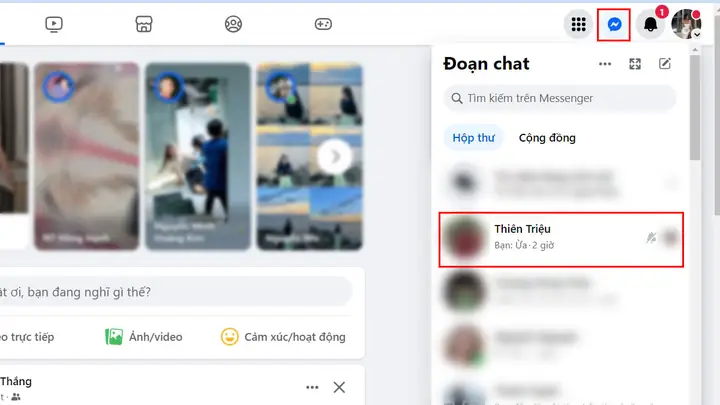Open the Thiên Triệu conversation
The width and height of the screenshot is (720, 405).
[x=561, y=239]
